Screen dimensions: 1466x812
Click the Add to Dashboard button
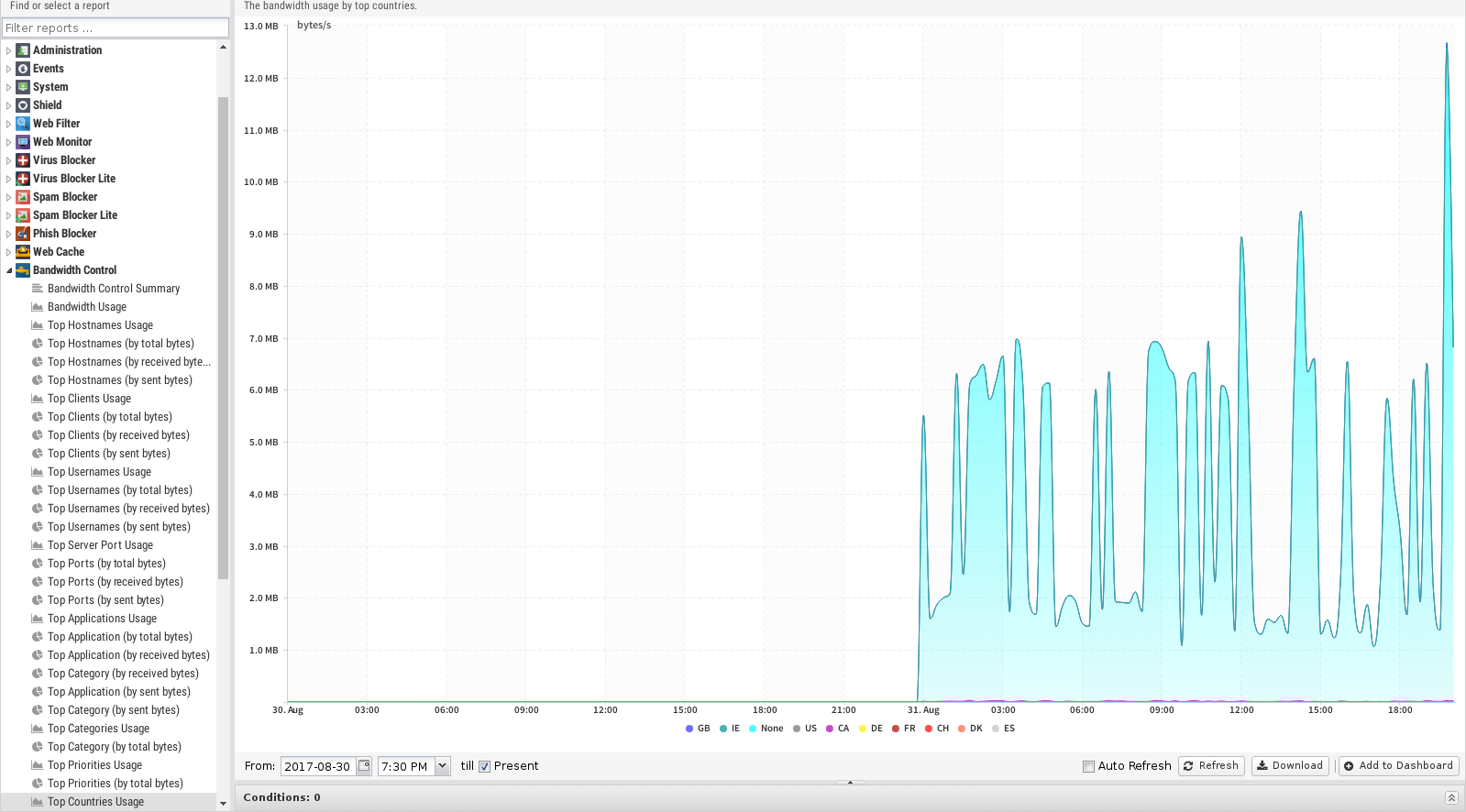(1398, 766)
